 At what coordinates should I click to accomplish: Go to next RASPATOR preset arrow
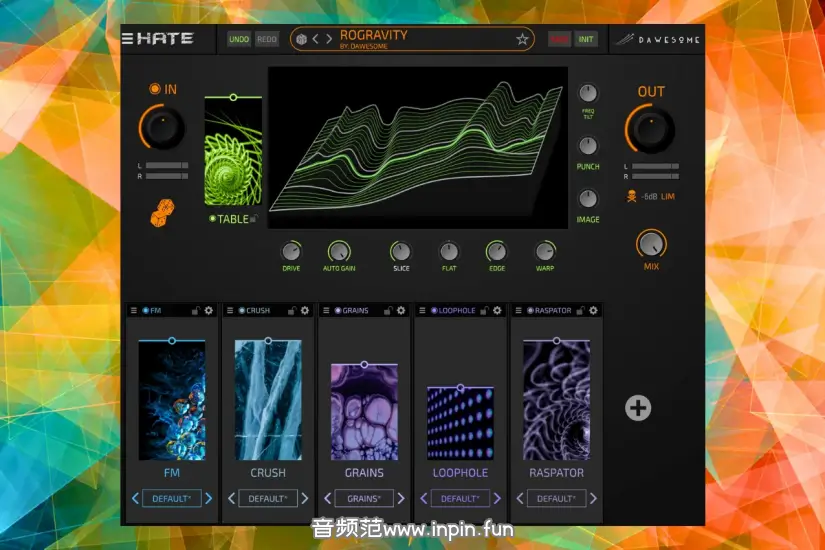[593, 498]
